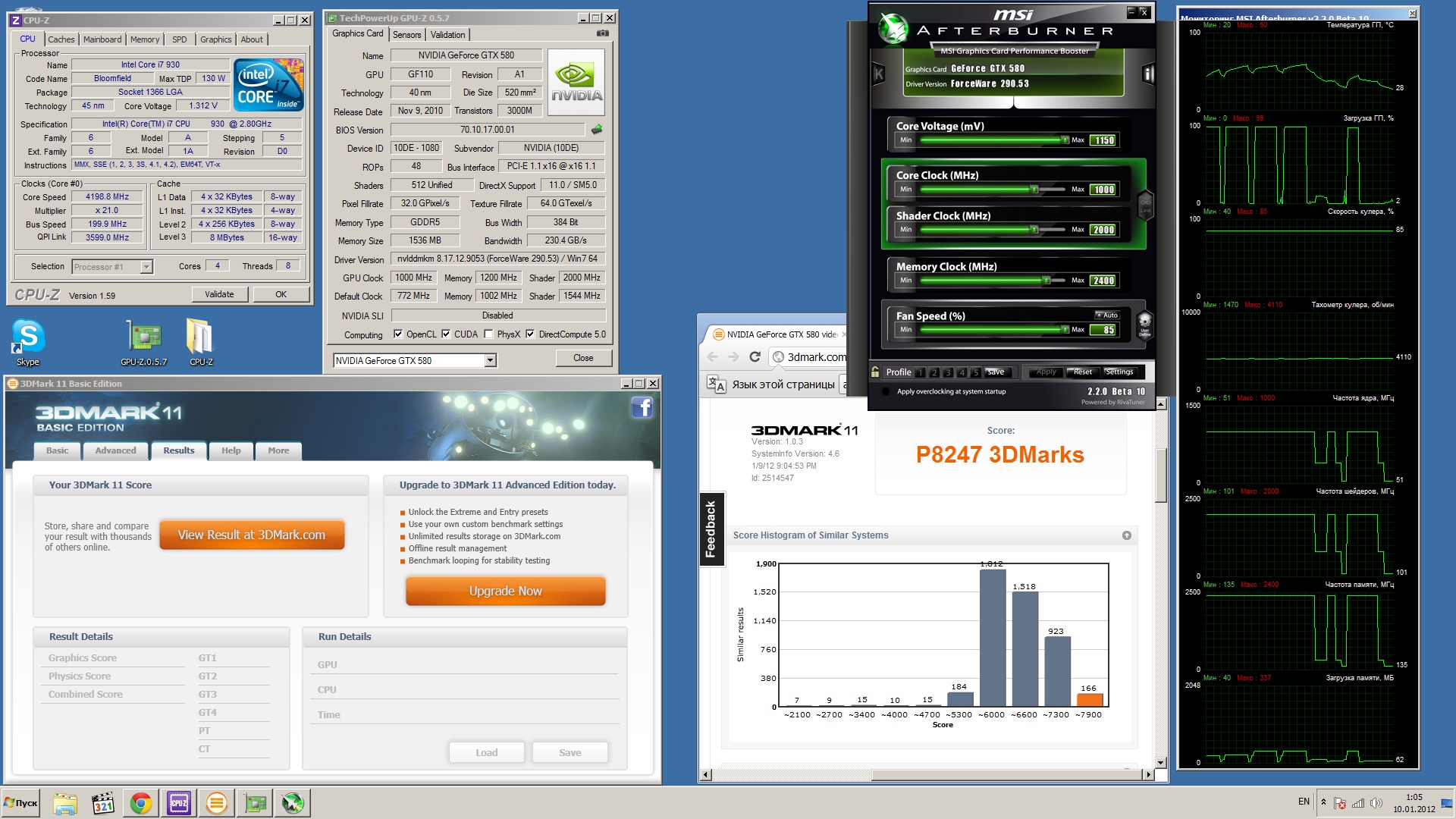Image resolution: width=1456 pixels, height=819 pixels.
Task: Open CPU-Z folder desktop icon
Action: (201, 342)
